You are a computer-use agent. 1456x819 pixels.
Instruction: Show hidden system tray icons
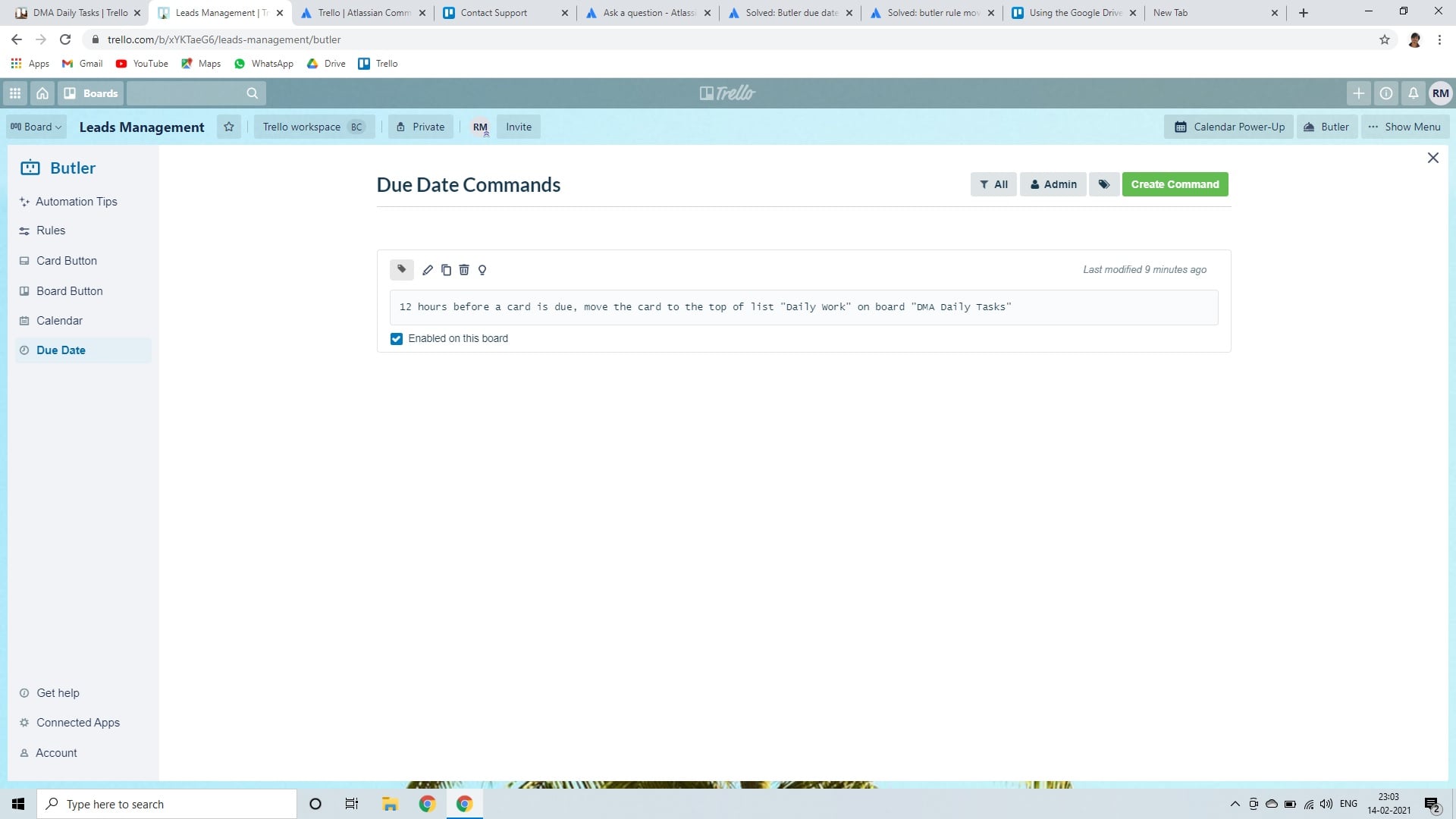[x=1235, y=804]
